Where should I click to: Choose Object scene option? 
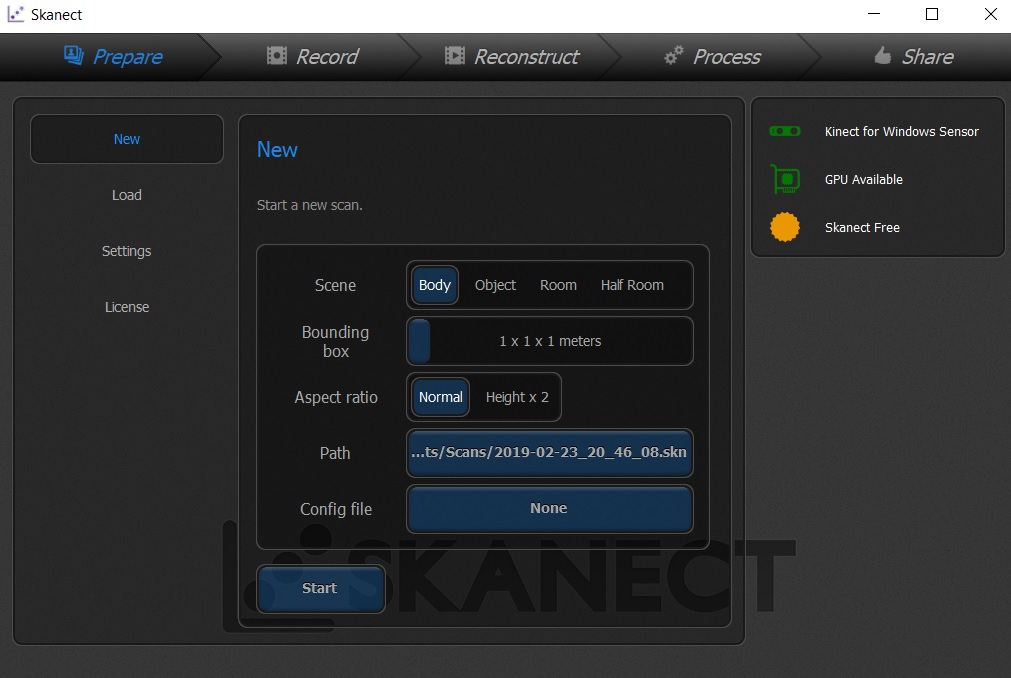[x=495, y=285]
